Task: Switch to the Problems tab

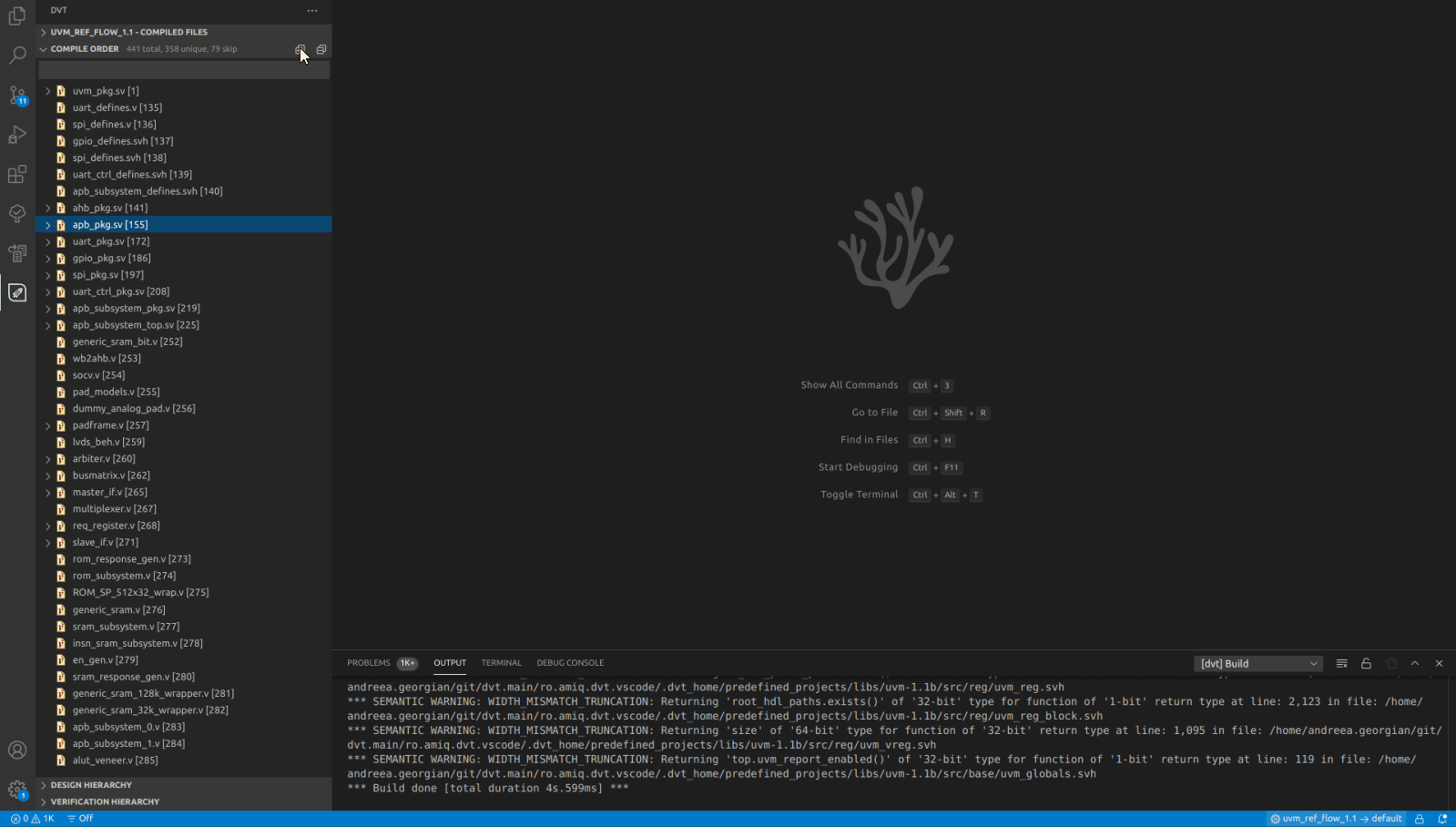Action: pos(368,663)
